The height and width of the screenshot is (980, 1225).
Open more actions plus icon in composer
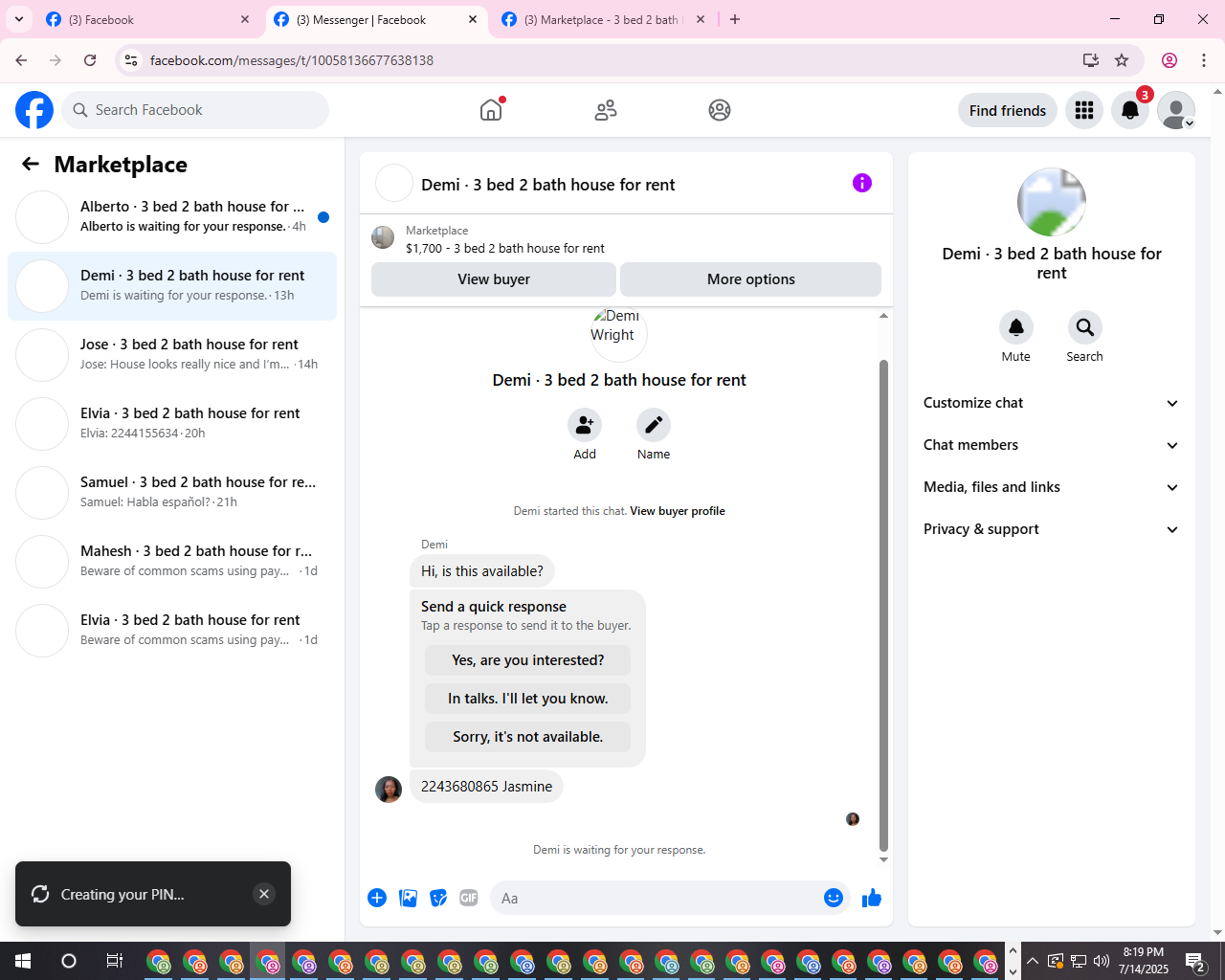pyautogui.click(x=377, y=898)
